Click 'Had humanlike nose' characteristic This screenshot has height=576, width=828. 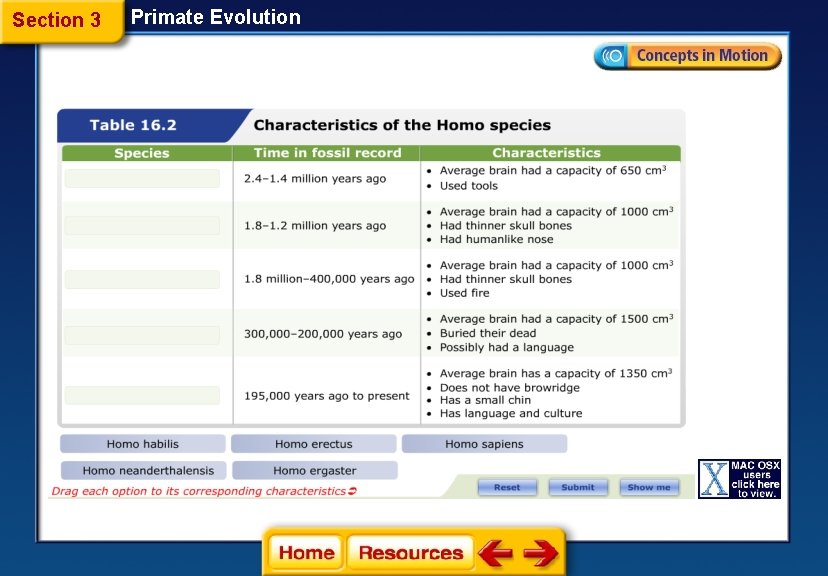pyautogui.click(x=496, y=239)
